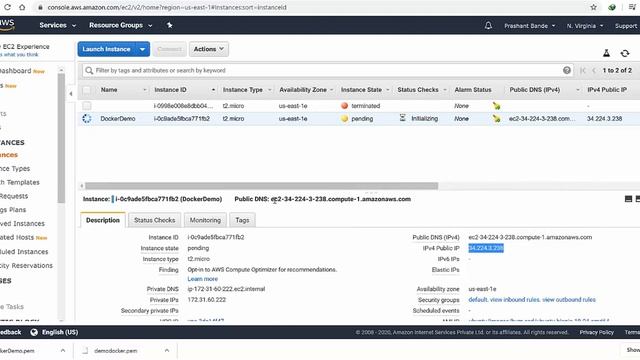The height and width of the screenshot is (360, 640).
Task: Toggle the DockerDemo row selection box
Action: (87, 119)
